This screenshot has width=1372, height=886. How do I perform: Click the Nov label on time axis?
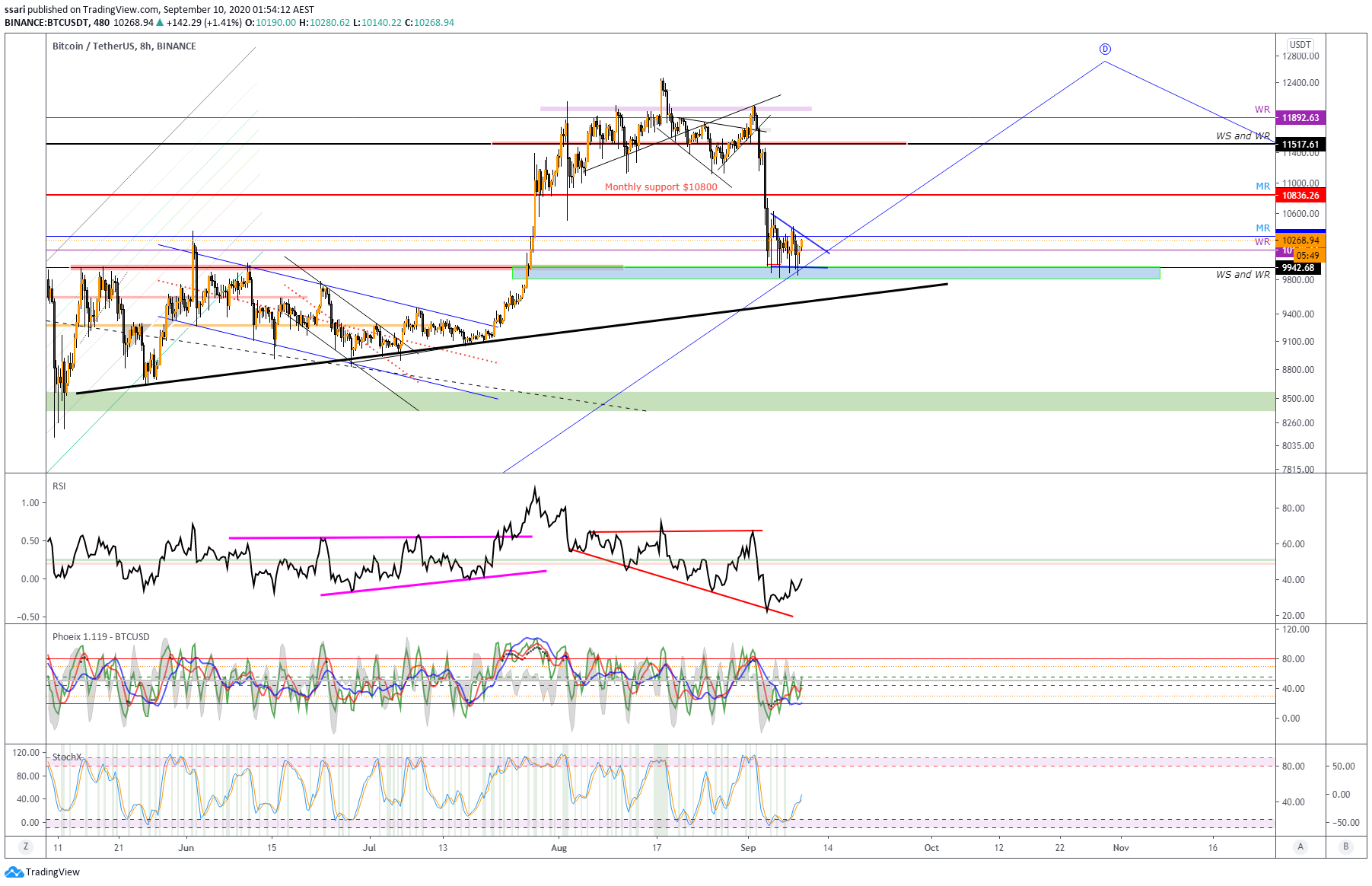click(x=1121, y=848)
